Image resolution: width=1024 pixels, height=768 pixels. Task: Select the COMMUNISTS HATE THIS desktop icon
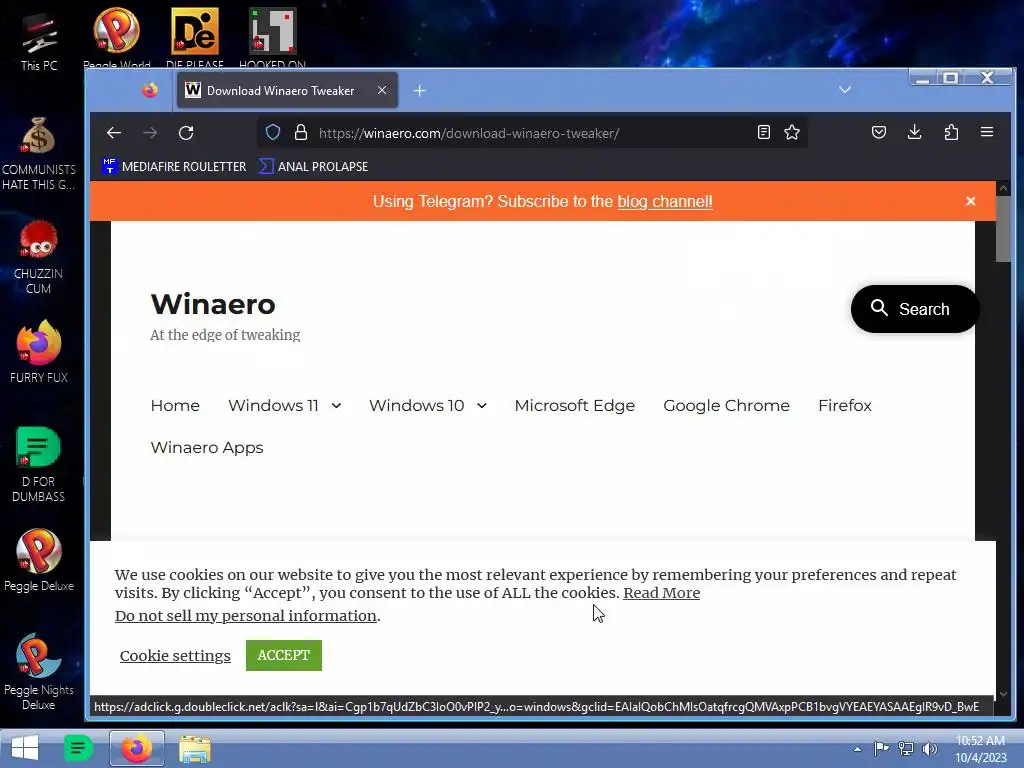click(x=39, y=154)
